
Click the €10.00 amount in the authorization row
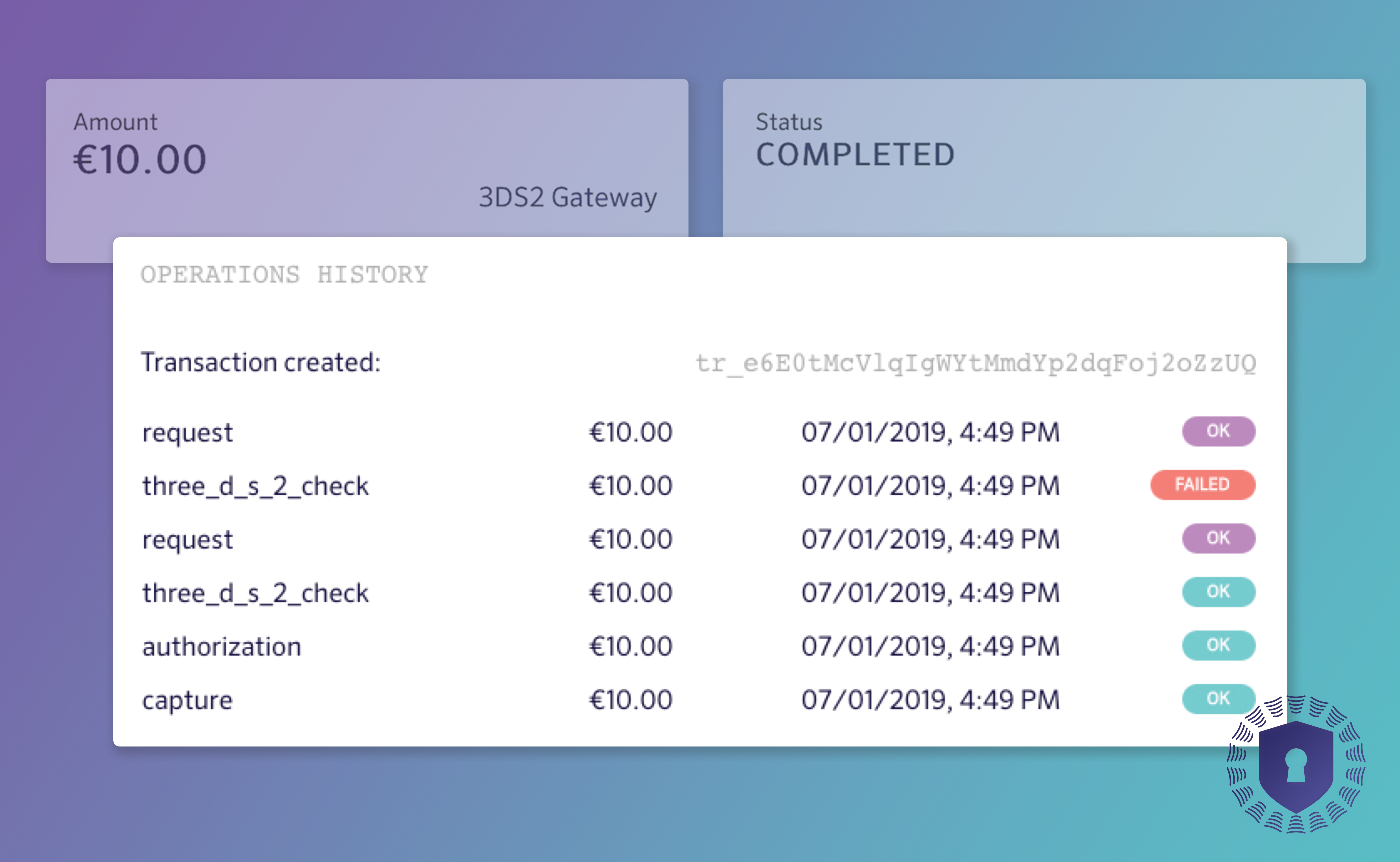click(x=630, y=646)
